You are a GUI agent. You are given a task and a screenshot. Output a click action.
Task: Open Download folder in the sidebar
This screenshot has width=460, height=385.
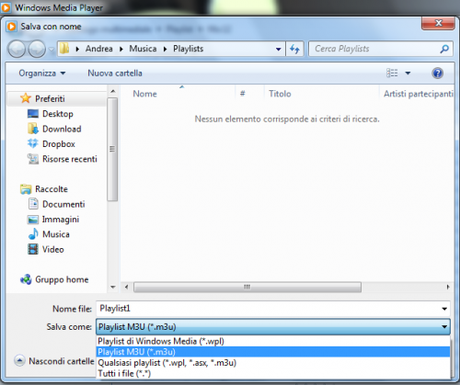tap(62, 129)
